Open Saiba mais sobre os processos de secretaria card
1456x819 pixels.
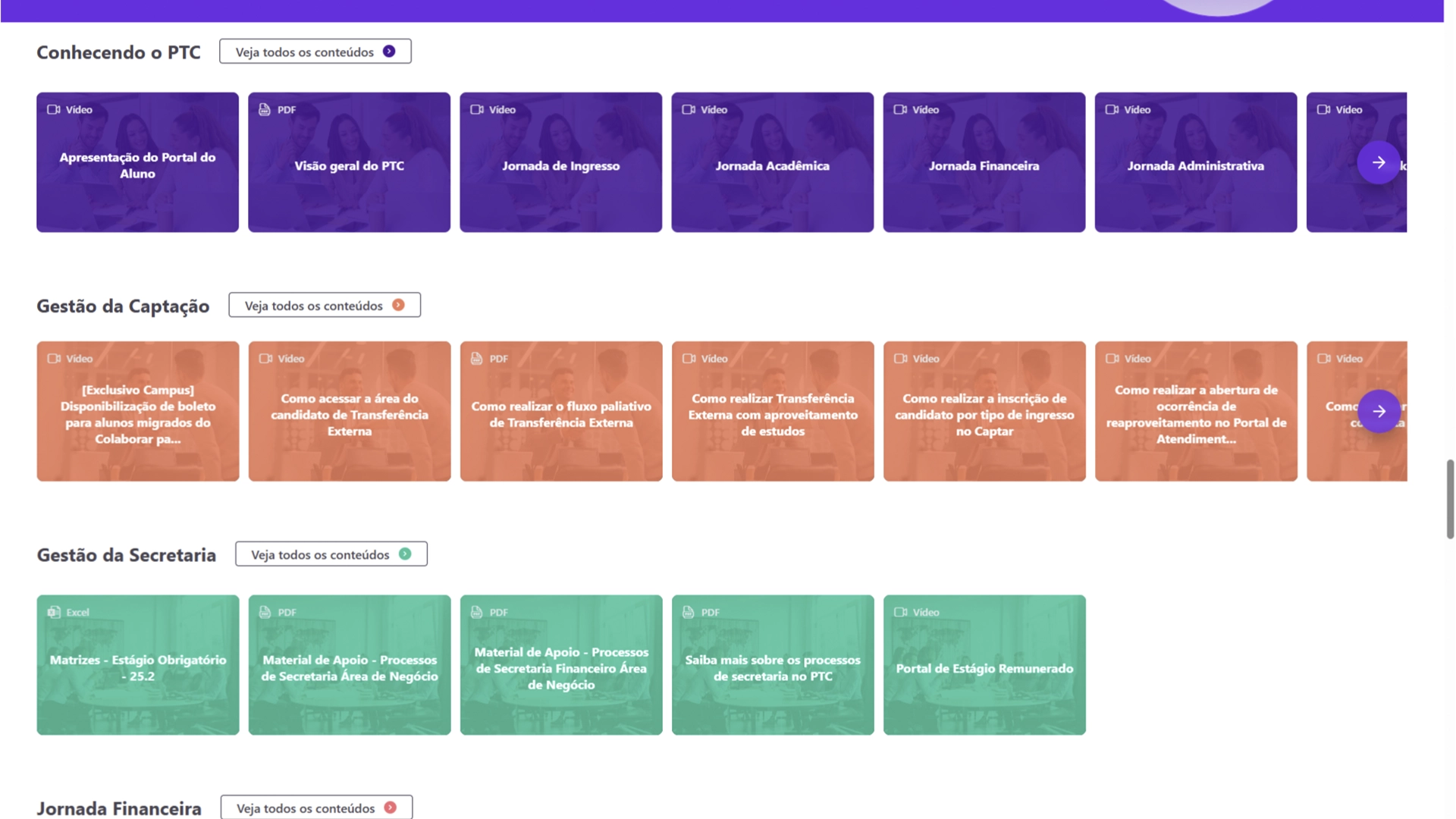[x=773, y=665]
